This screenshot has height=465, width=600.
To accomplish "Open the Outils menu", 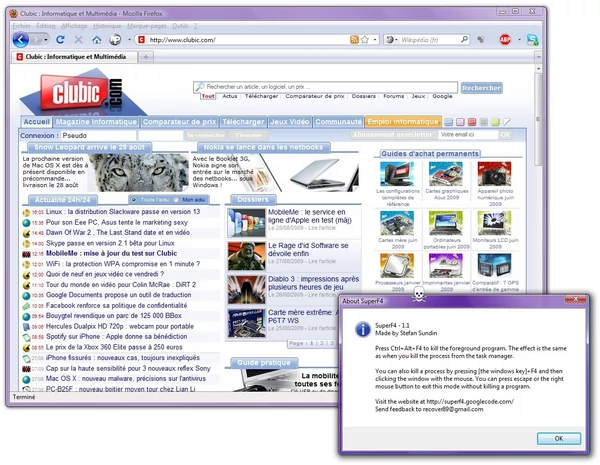I will coord(180,26).
